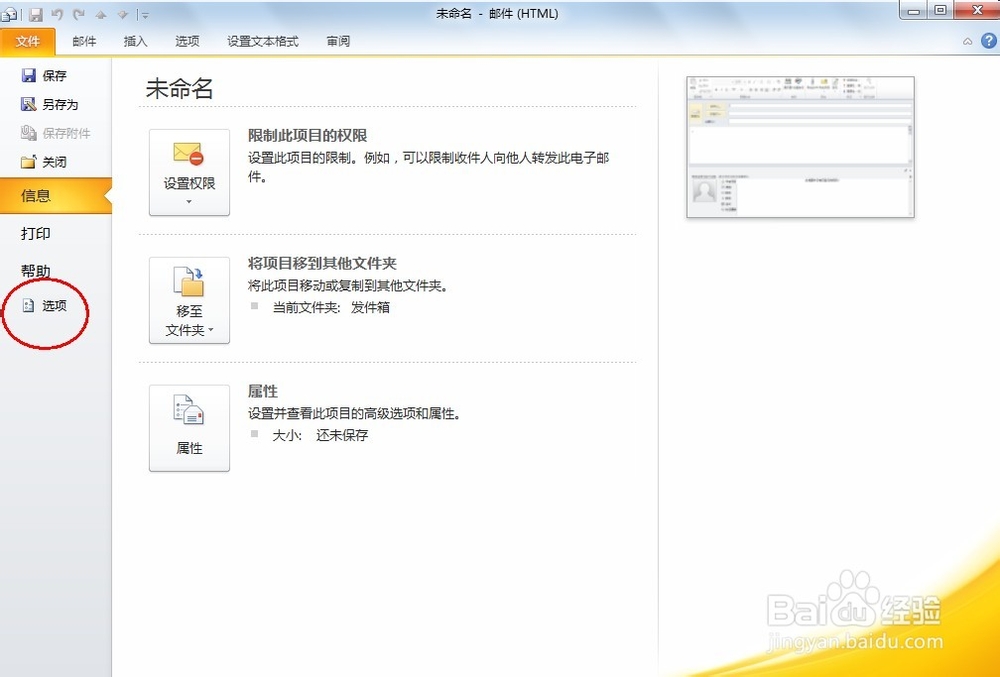Image resolution: width=1000 pixels, height=677 pixels.
Task: Click the previous item arrow on Quick Access Toolbar
Action: point(102,14)
